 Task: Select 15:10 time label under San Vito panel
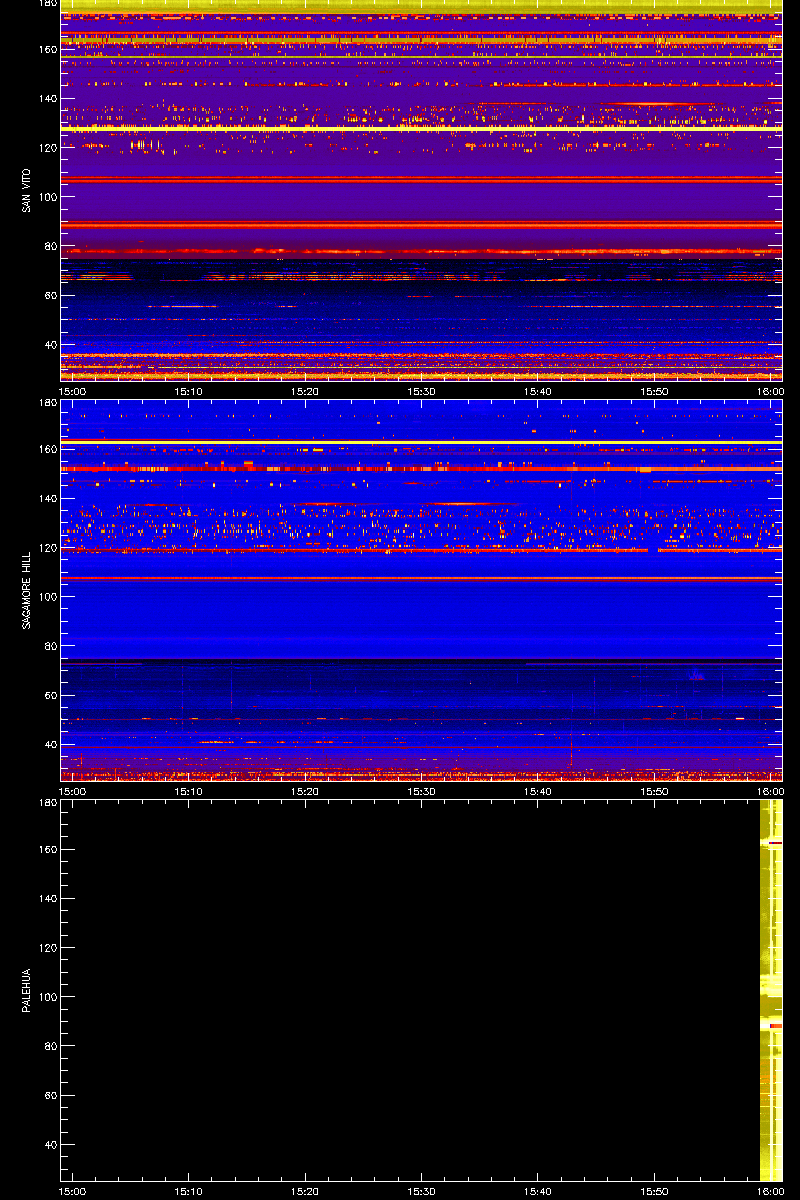pyautogui.click(x=189, y=391)
